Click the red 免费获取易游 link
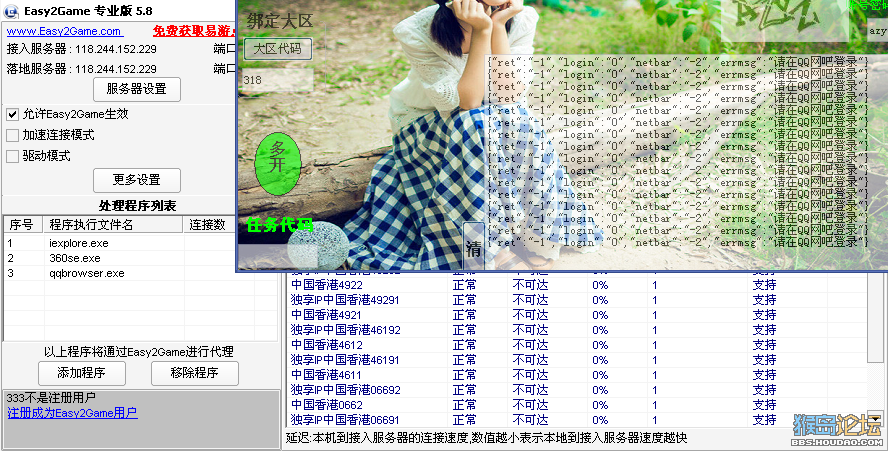The image size is (888, 451). tap(194, 31)
